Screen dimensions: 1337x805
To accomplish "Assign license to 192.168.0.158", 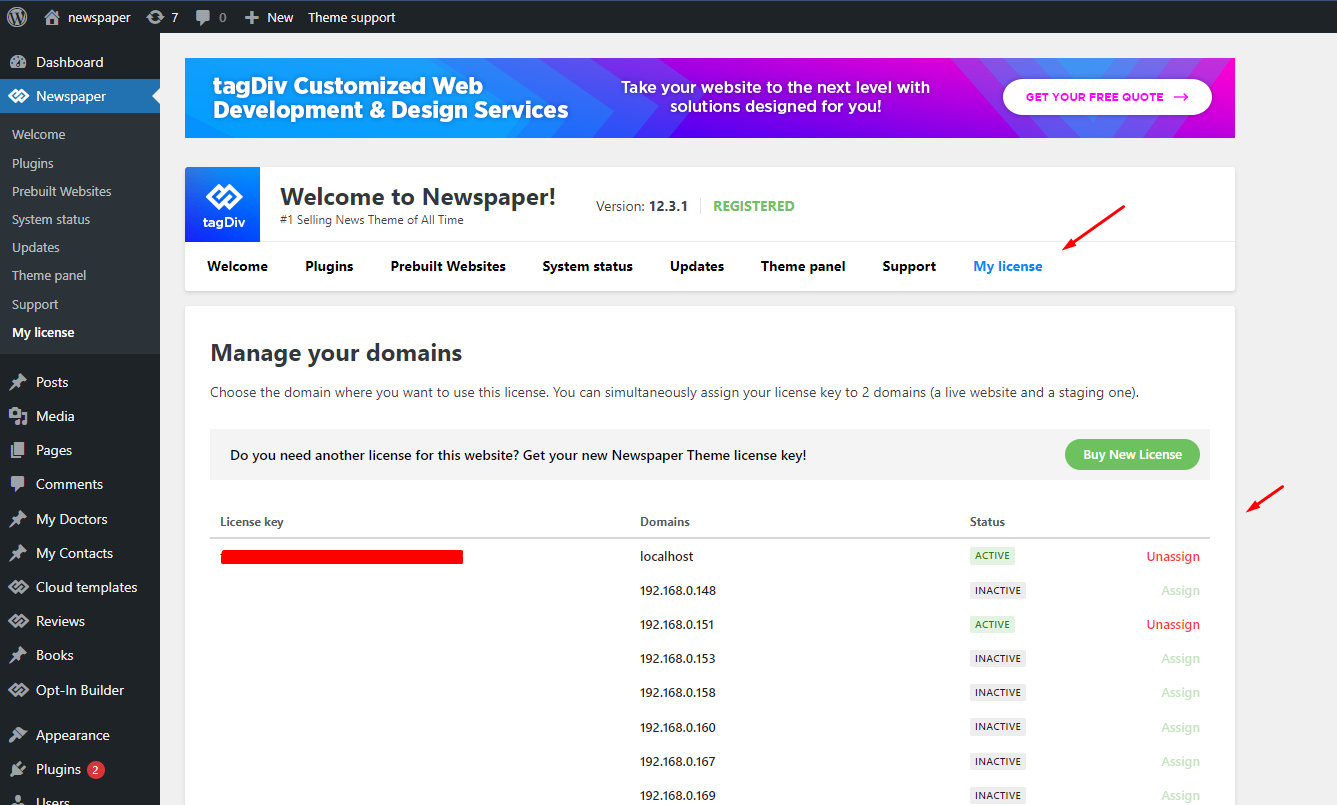I will 1180,692.
